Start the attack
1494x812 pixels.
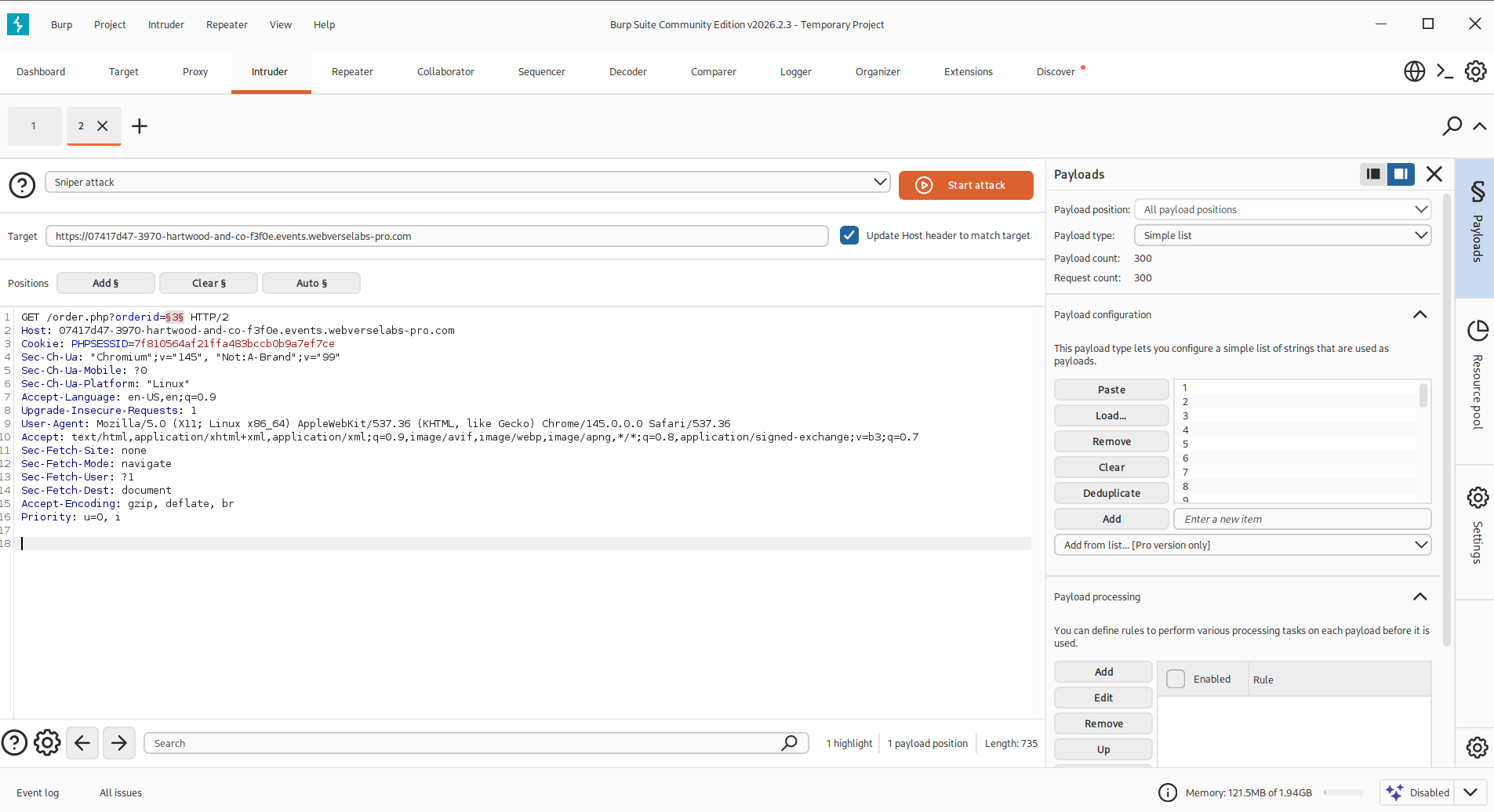(x=965, y=185)
